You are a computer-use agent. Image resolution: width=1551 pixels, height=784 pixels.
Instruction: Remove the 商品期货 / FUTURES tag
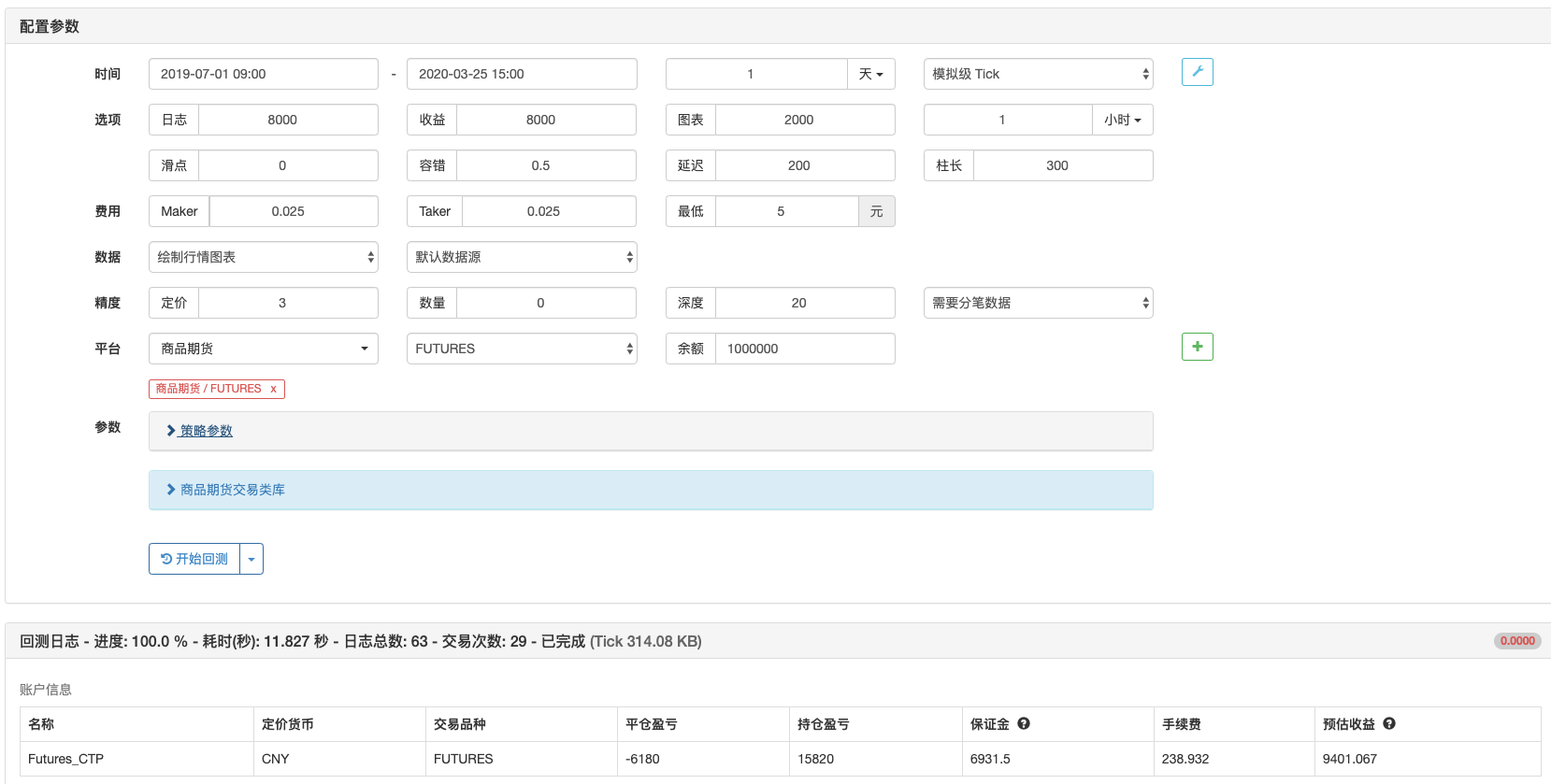pos(273,389)
